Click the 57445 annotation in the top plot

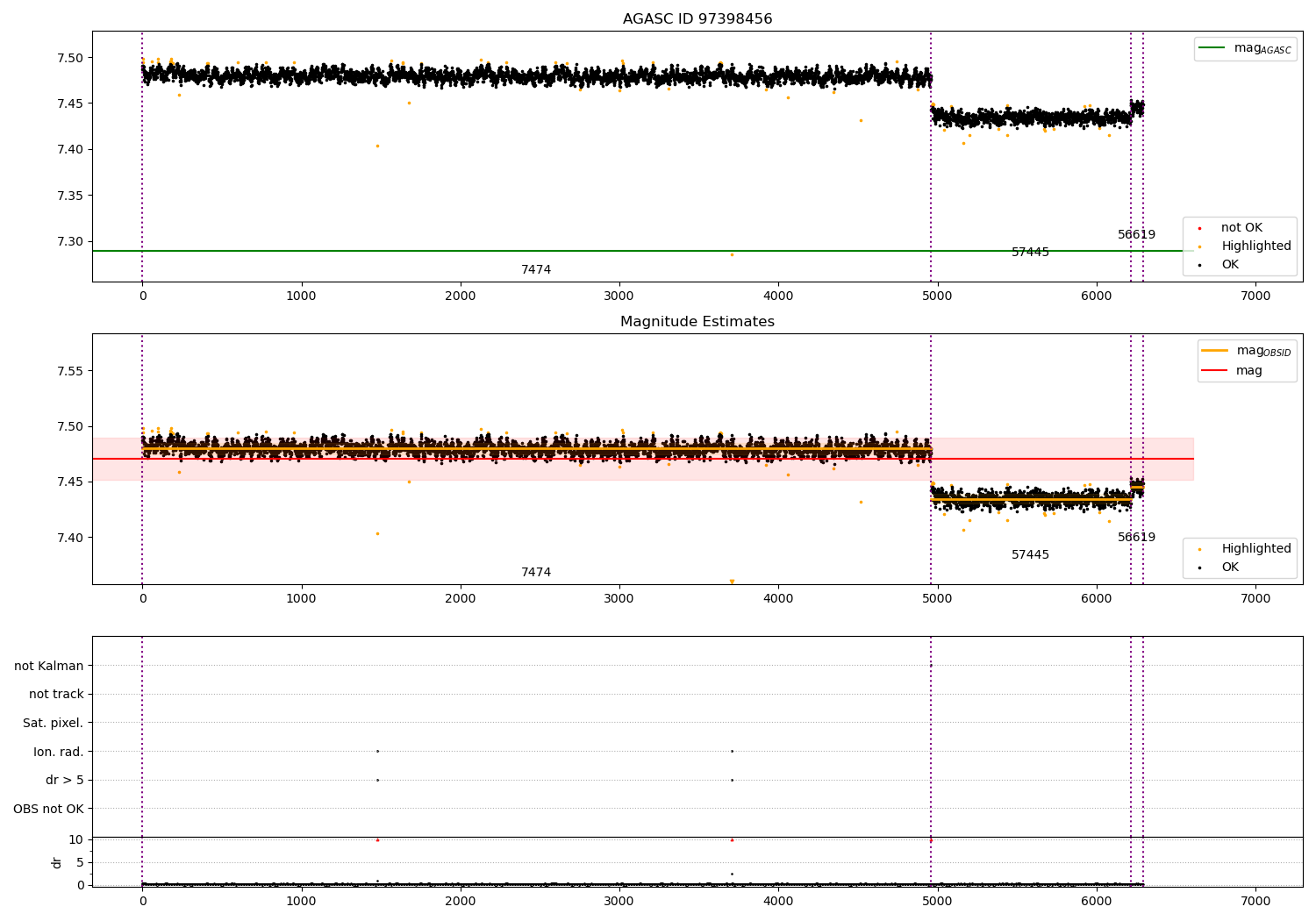(1030, 253)
